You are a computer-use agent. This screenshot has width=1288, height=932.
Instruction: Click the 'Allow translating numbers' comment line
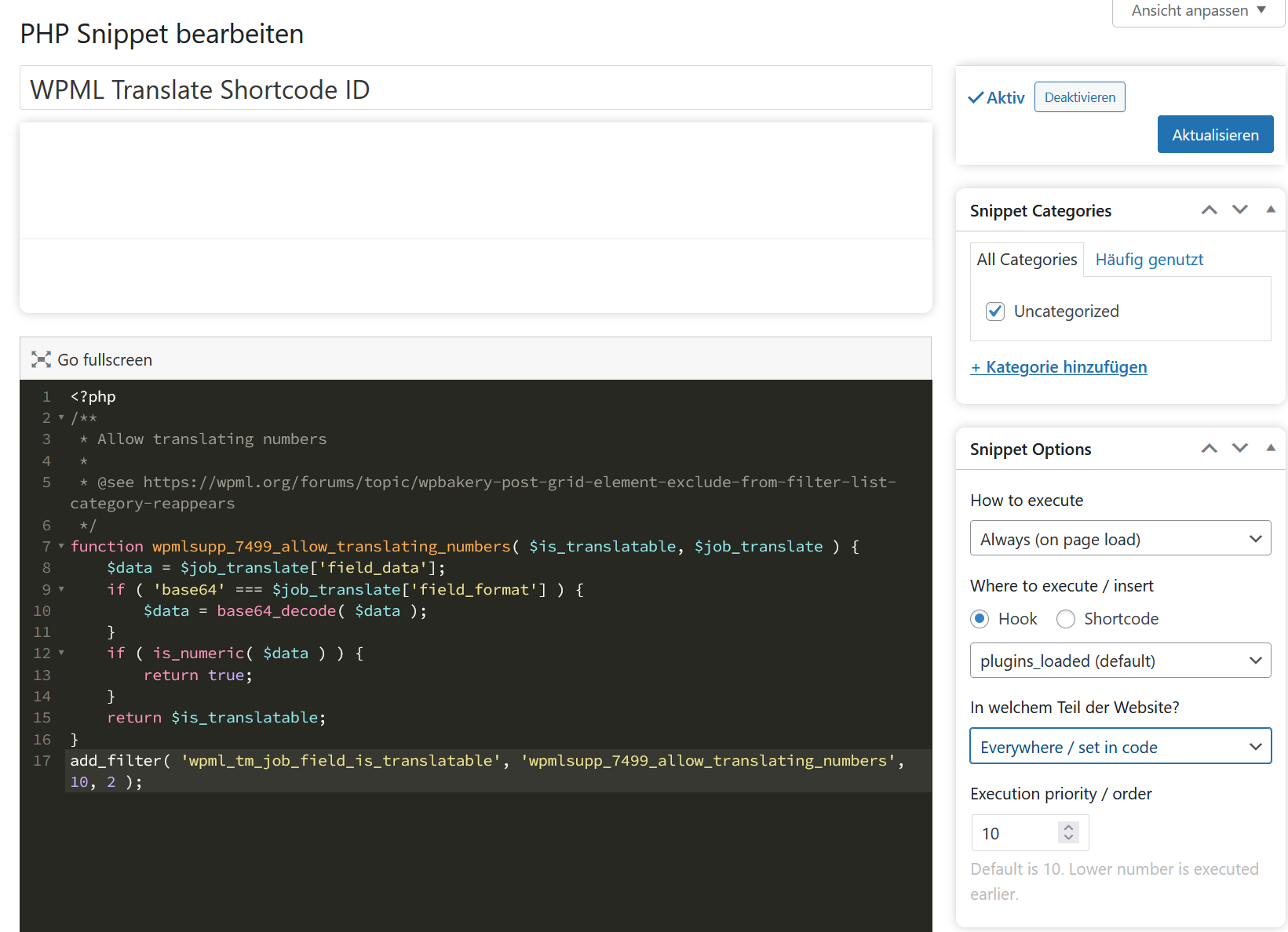click(203, 439)
